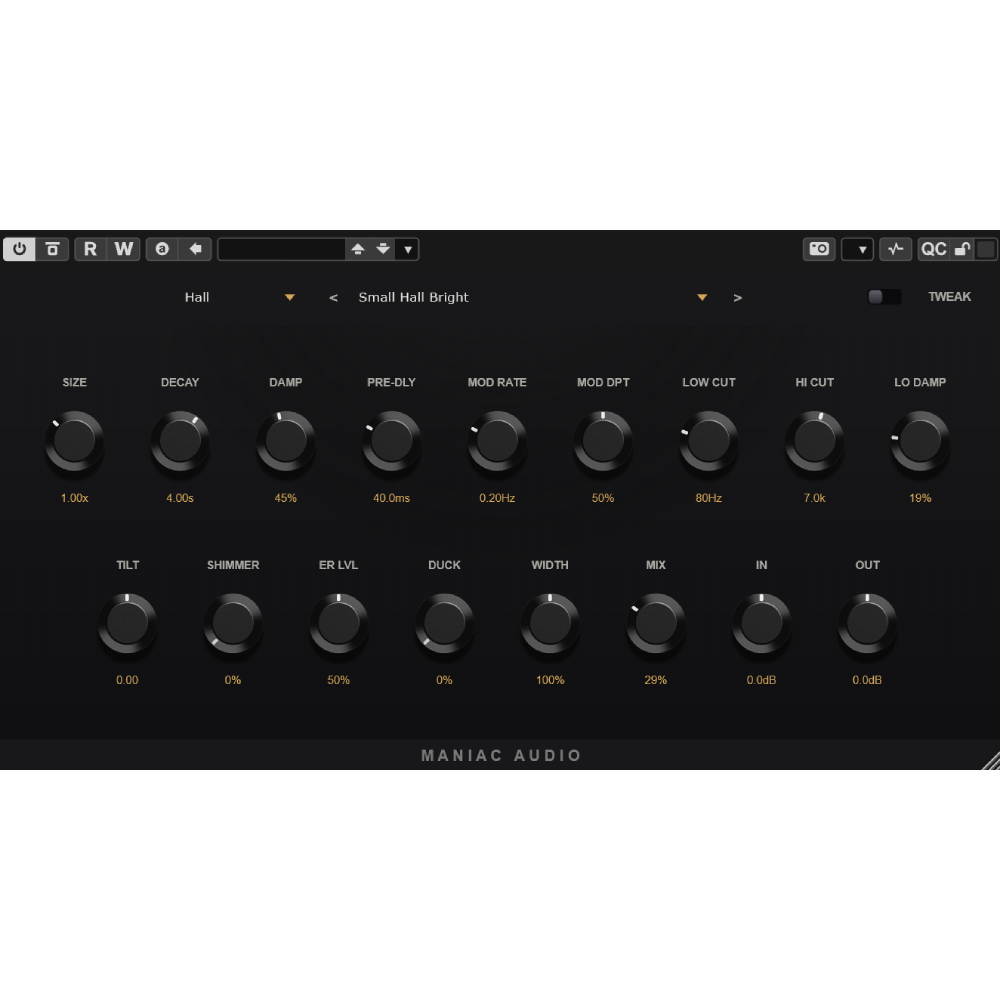The height and width of the screenshot is (1000, 1000).
Task: Enable Read automation (R) button
Action: (x=91, y=249)
